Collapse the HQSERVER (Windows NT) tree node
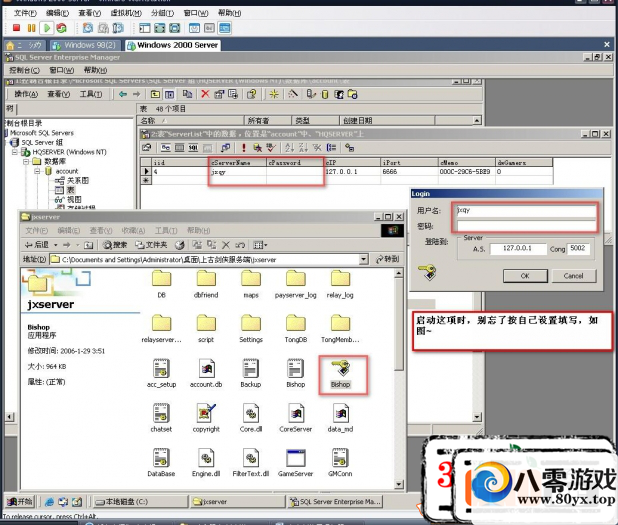 click(15, 152)
